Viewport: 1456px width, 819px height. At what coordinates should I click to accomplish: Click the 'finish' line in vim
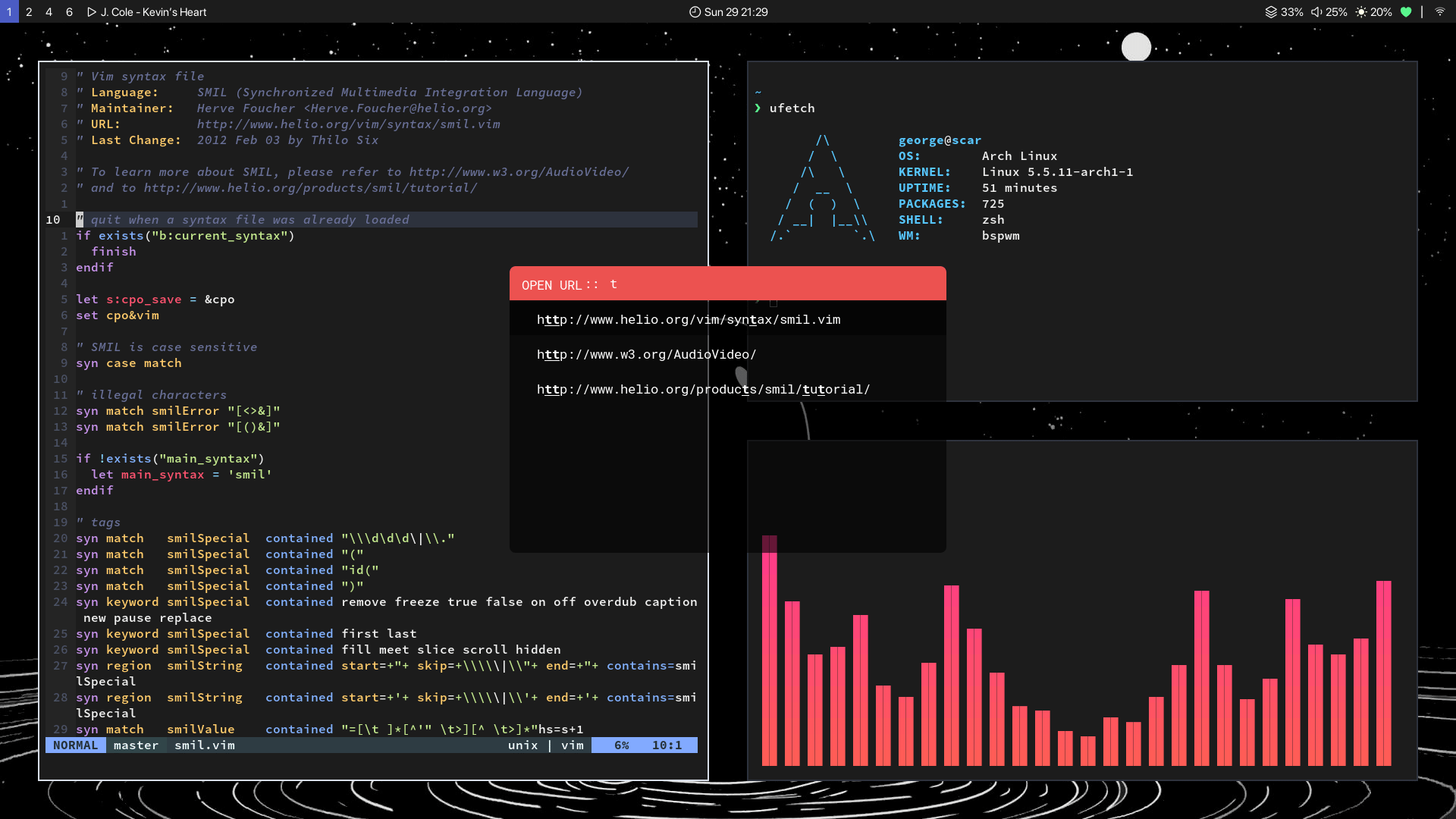coord(114,252)
